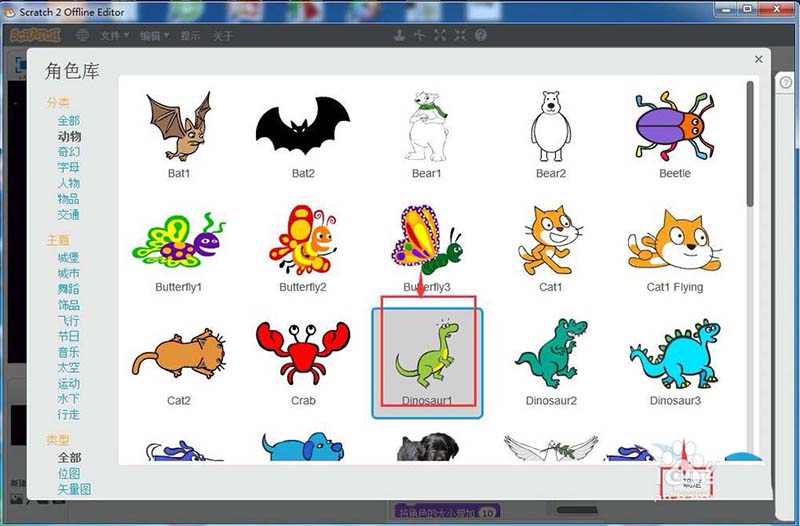Image resolution: width=800 pixels, height=526 pixels.
Task: Show the 城市 theme sprites
Action: click(68, 273)
